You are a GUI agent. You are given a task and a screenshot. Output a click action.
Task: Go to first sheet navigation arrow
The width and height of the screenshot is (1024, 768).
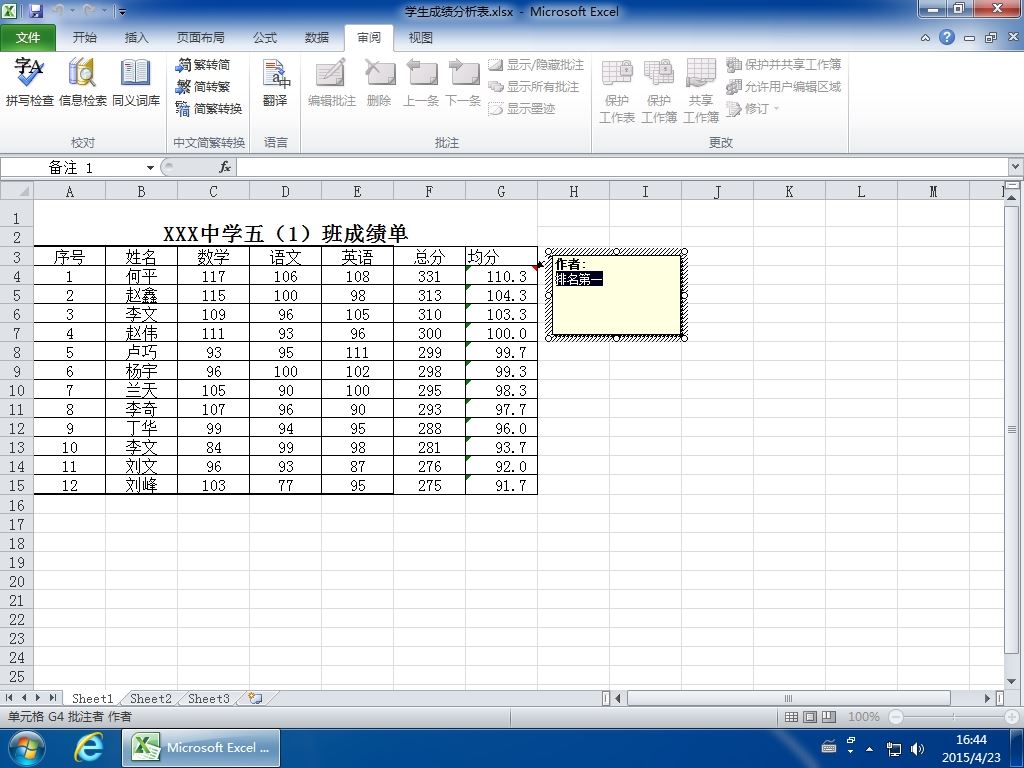[x=9, y=698]
